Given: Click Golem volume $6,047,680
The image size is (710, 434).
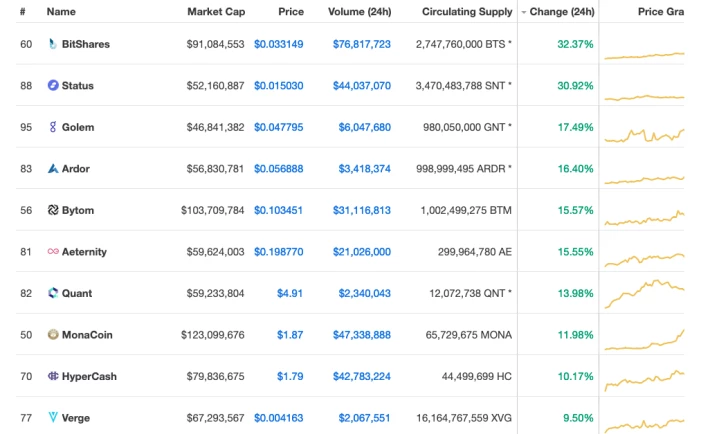Looking at the screenshot, I should [x=365, y=127].
